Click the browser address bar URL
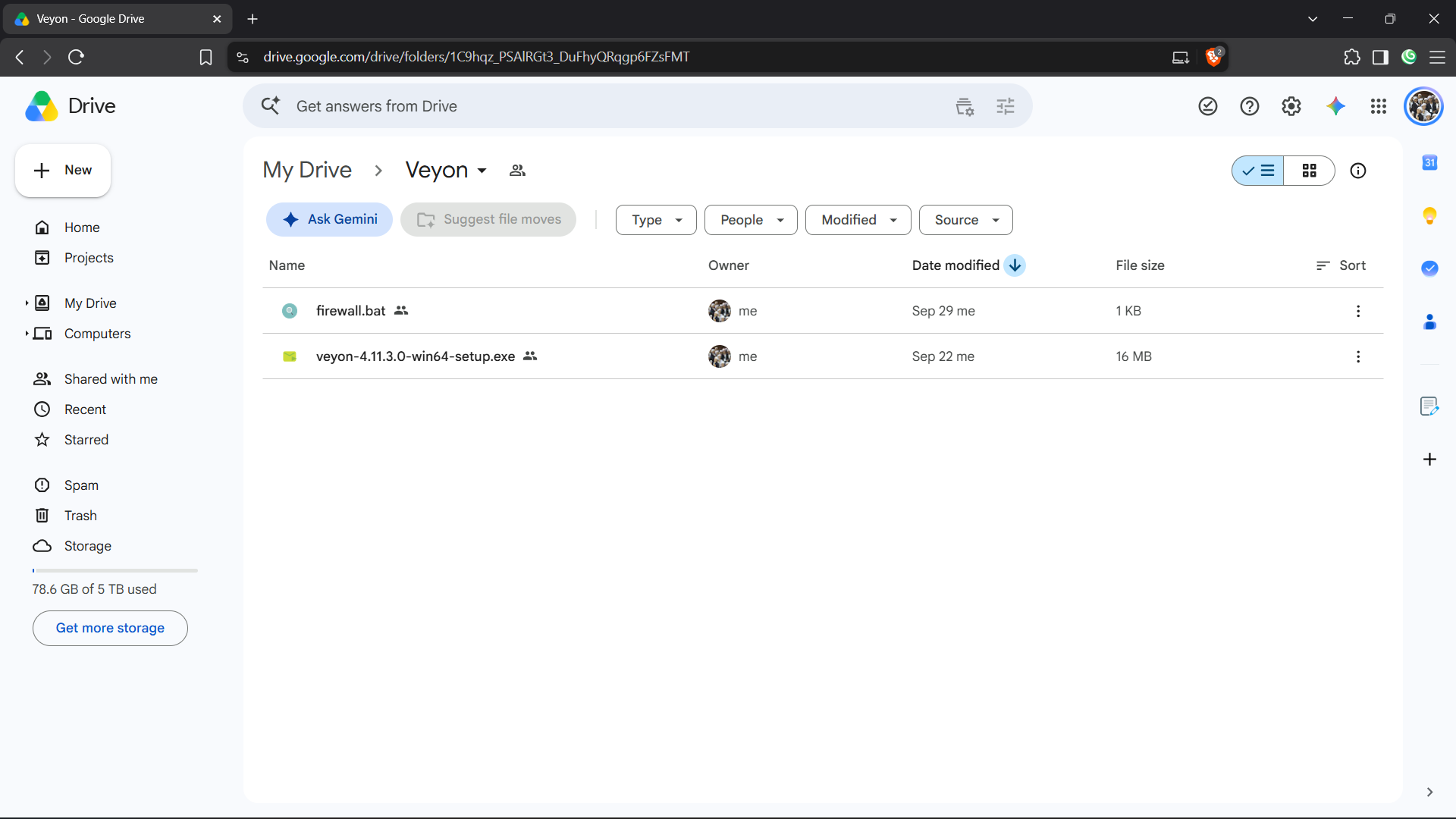The height and width of the screenshot is (819, 1456). (476, 57)
